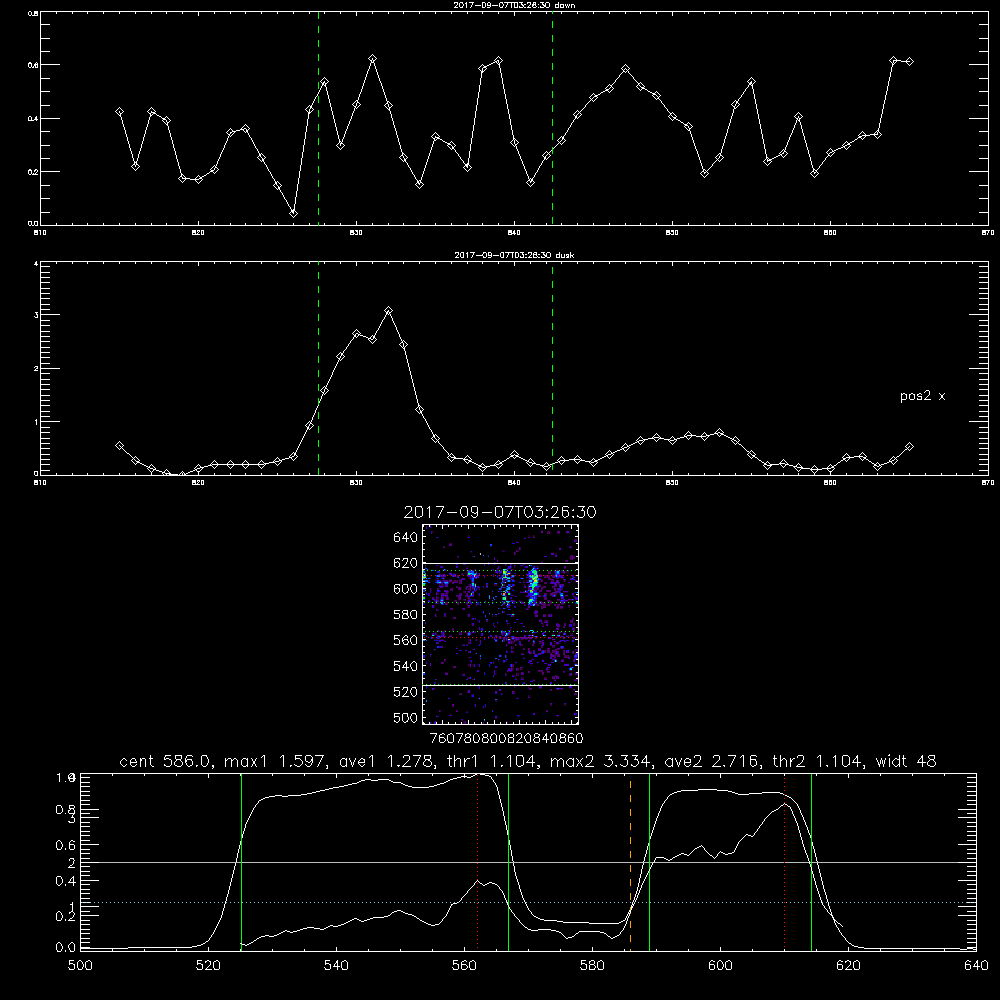Screen dimensions: 1000x1000
Task: Click 'thr2 1.104' in the bottom plot header
Action: tap(818, 761)
